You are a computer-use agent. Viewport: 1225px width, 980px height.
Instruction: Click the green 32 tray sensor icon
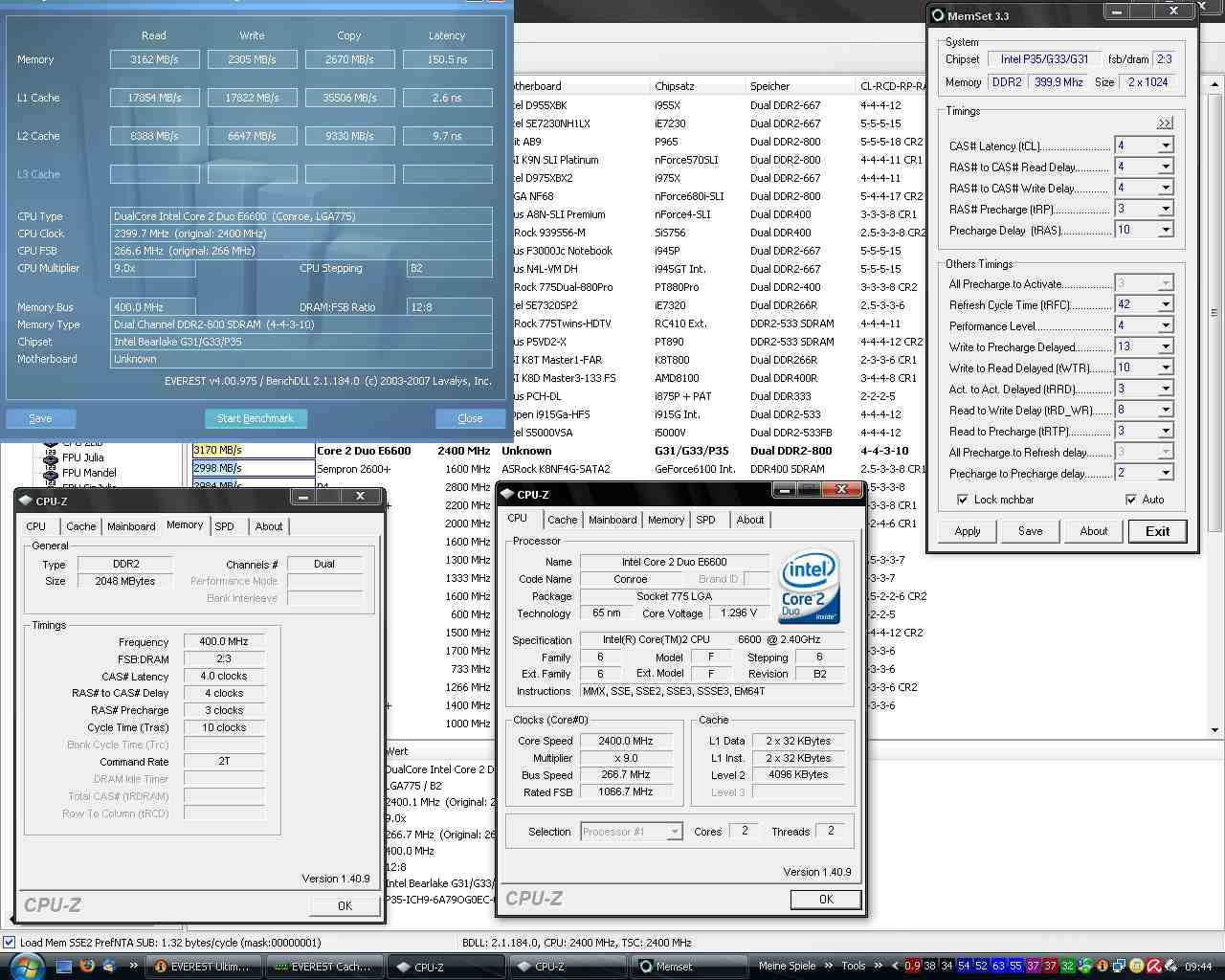tap(1068, 966)
